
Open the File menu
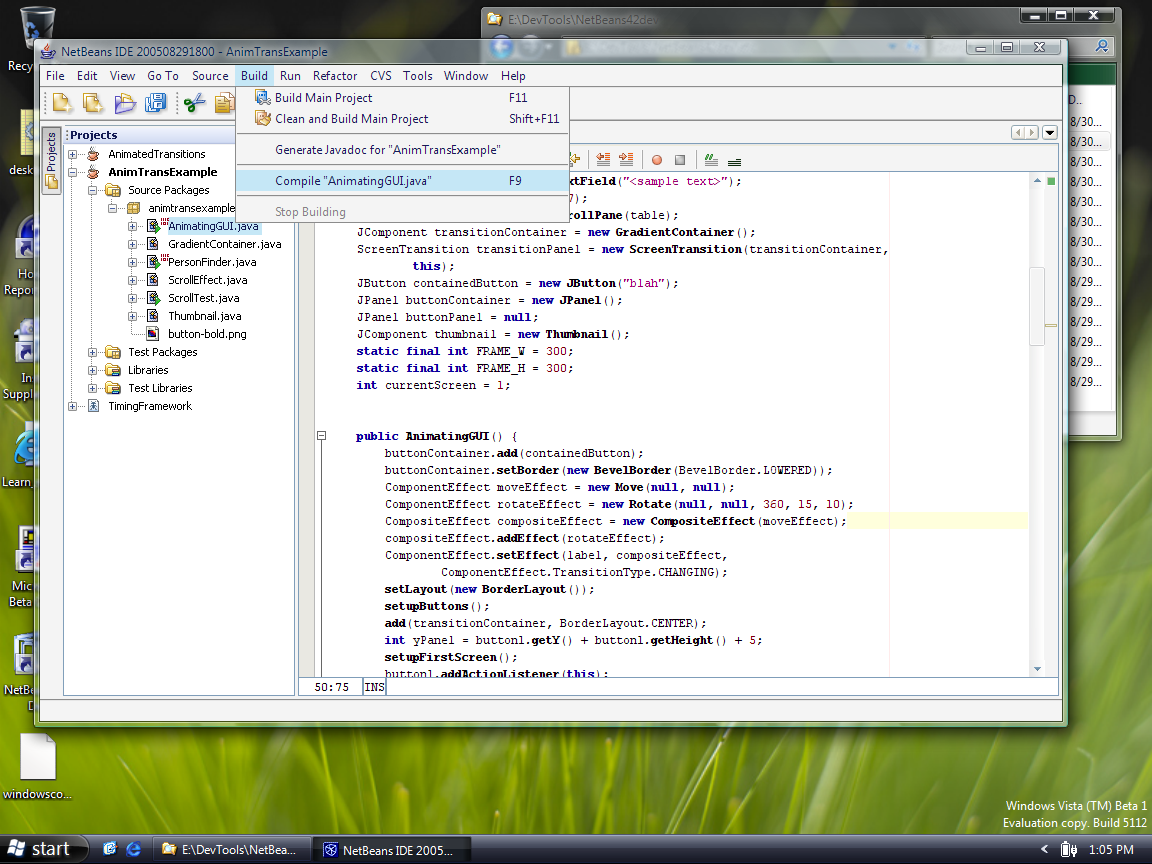coord(55,76)
